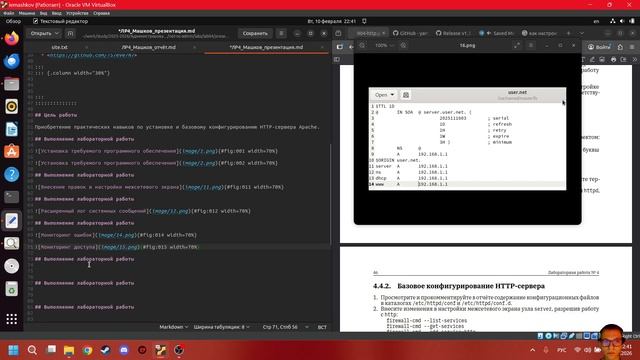Select the Text Editor dock icon
The width and height of the screenshot is (640, 360).
click(x=11, y=220)
